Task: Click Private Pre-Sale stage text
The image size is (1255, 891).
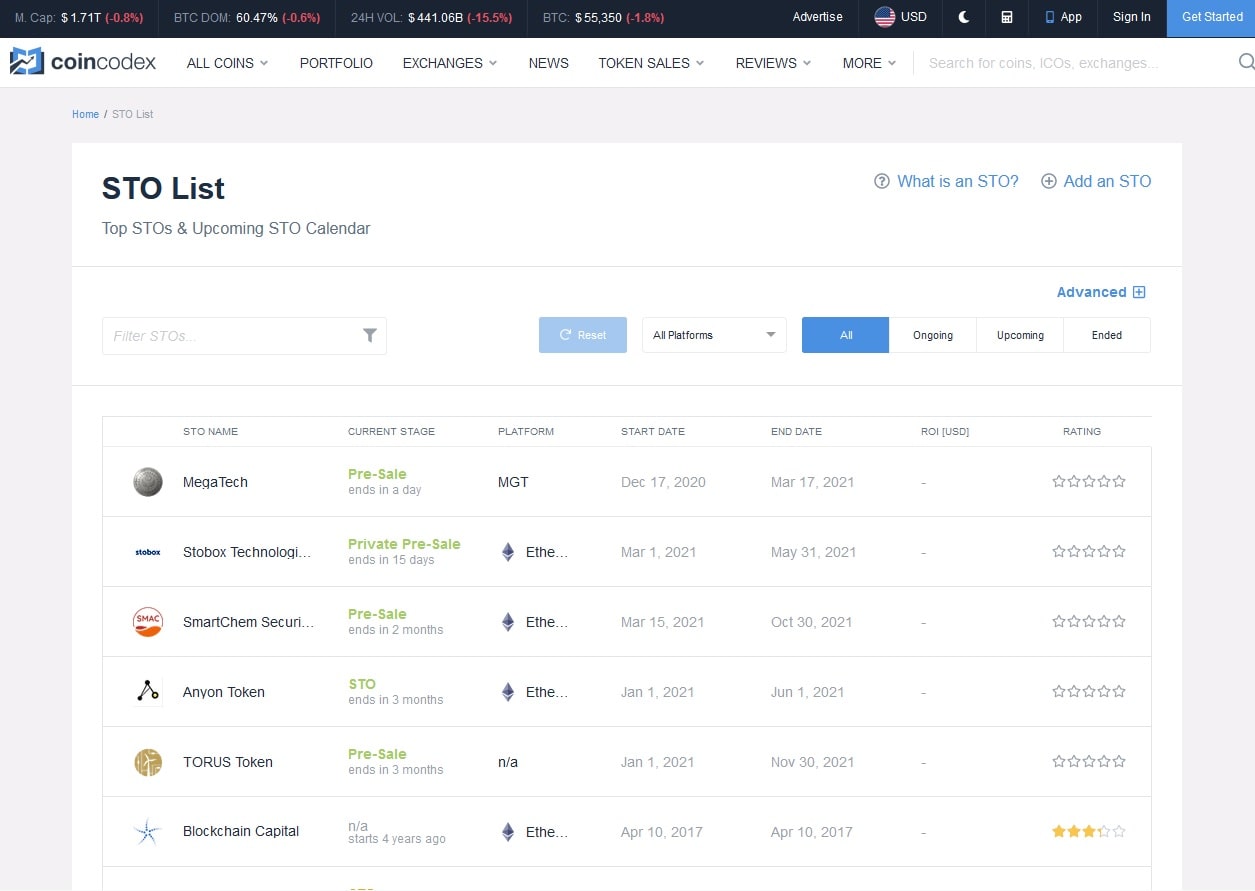Action: (404, 544)
